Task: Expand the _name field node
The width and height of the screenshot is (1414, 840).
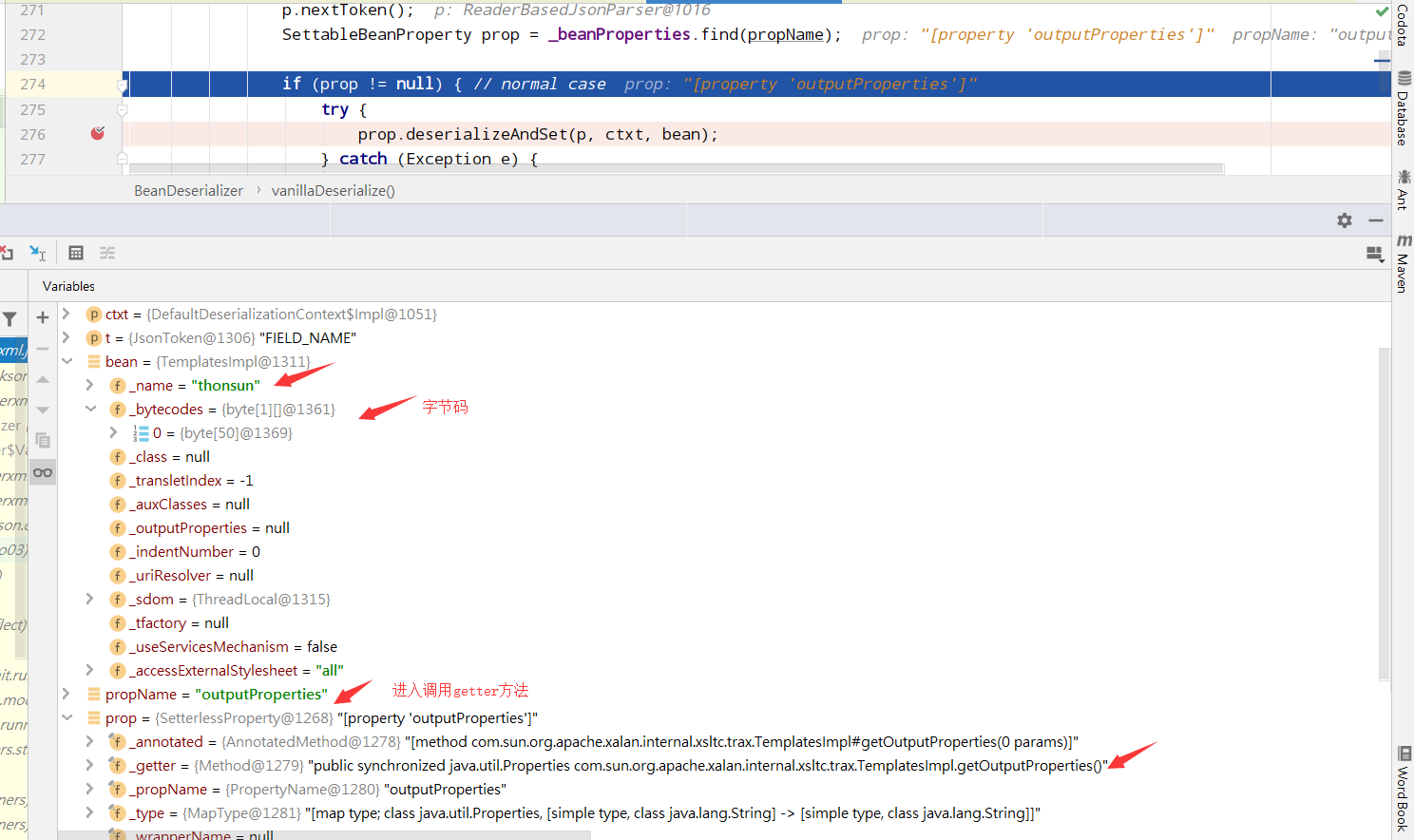Action: click(90, 385)
